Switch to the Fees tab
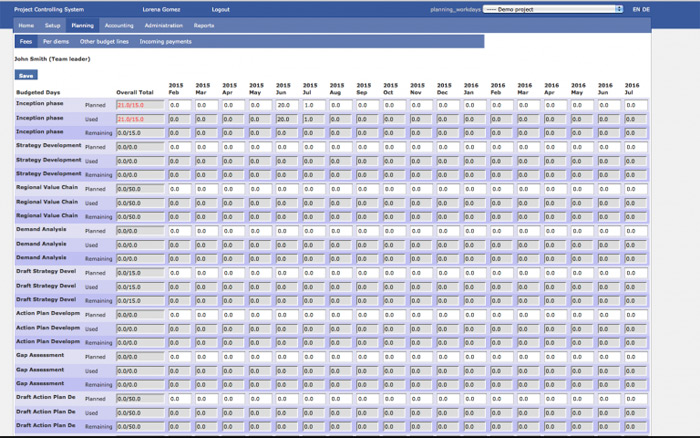Screen dimensions: 700x438 [x=25, y=42]
